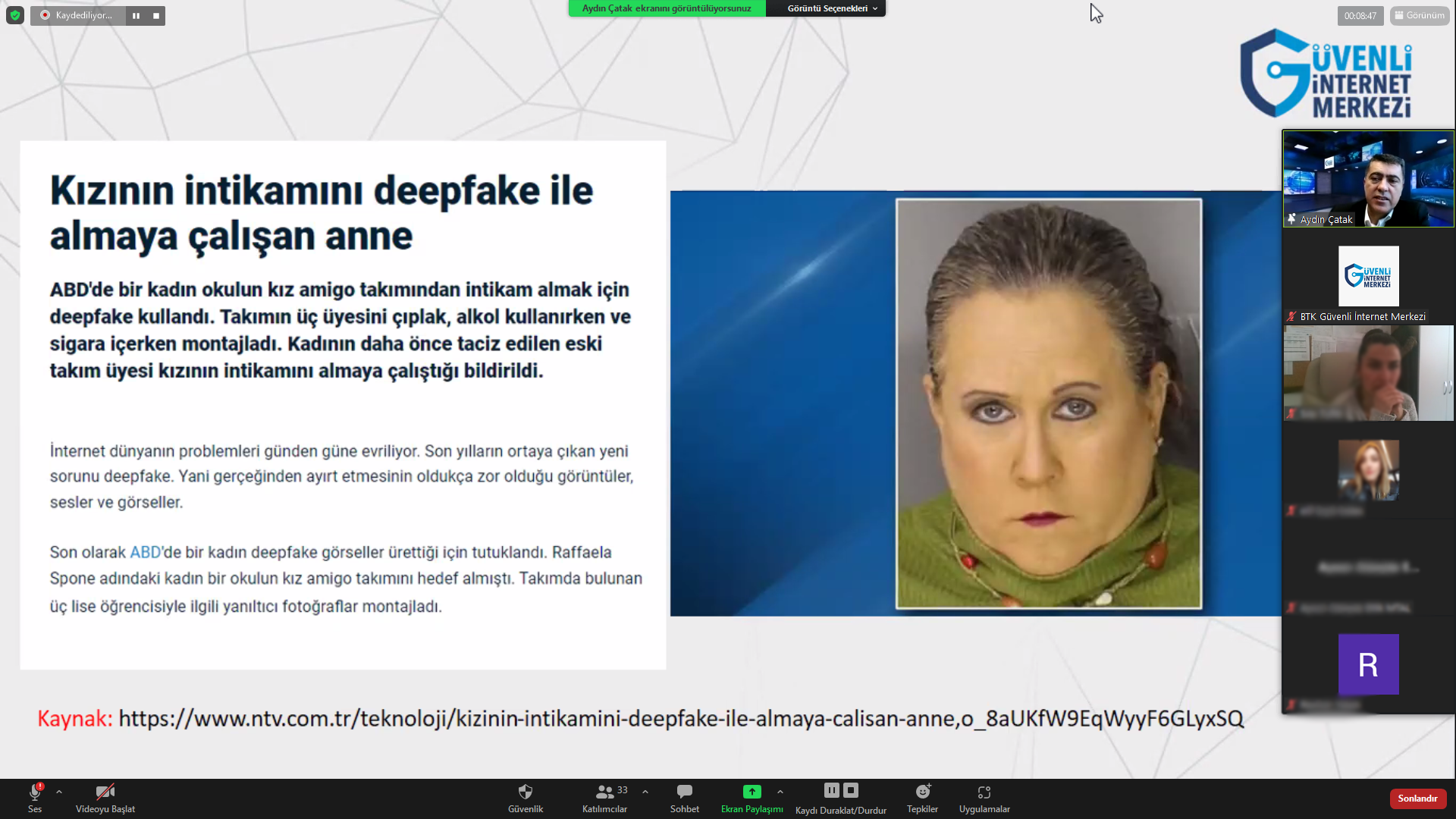The image size is (1456, 819).
Task: Expand participants options arrow
Action: coord(645,792)
